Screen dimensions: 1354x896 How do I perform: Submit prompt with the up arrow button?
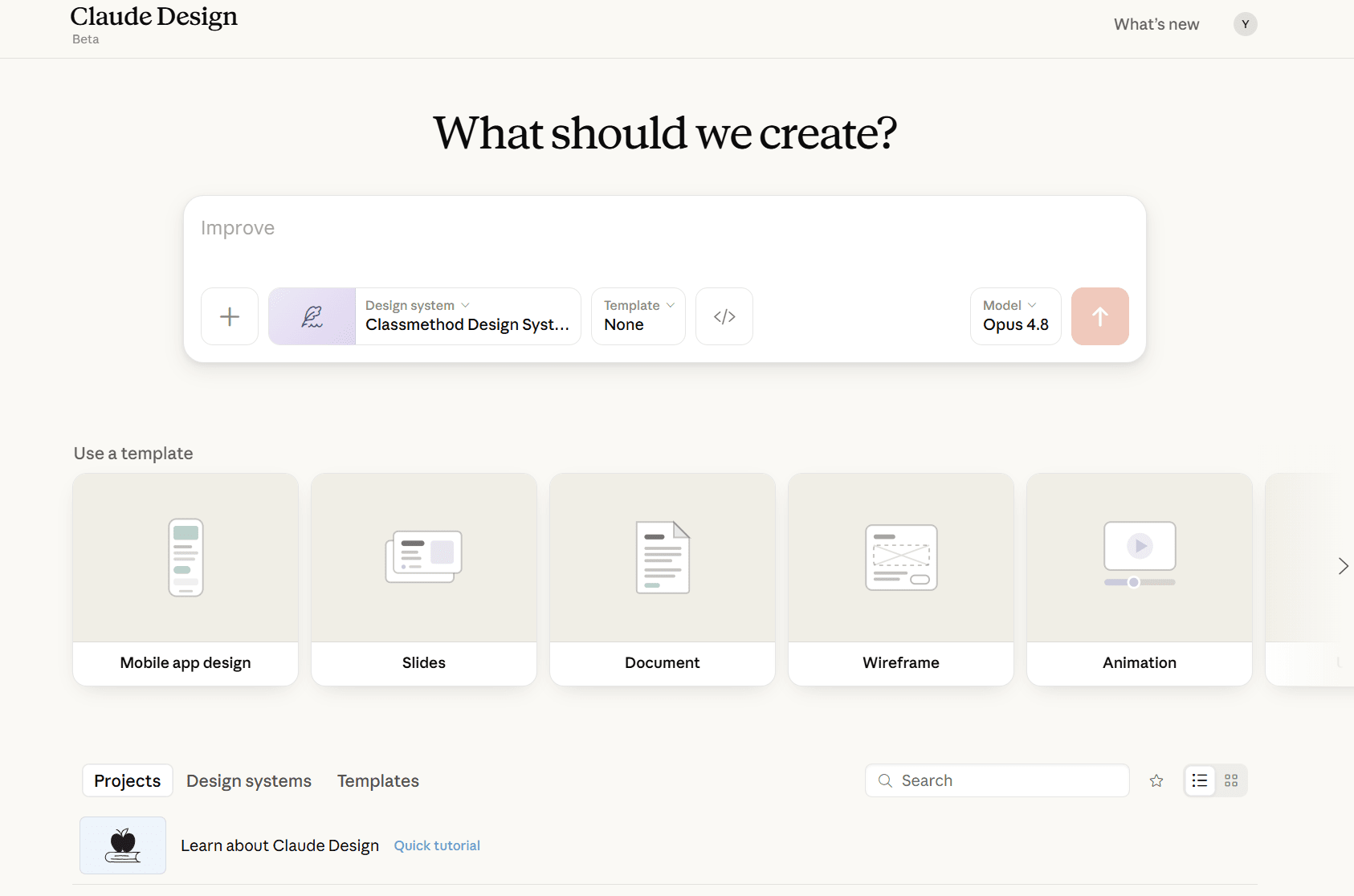click(1100, 316)
